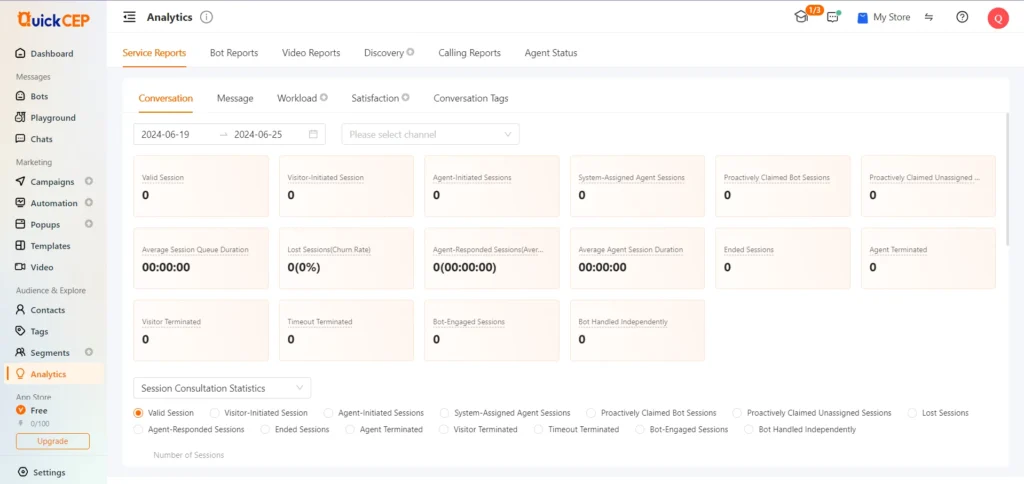The image size is (1024, 484).
Task: Click the switch store arrows icon
Action: (929, 18)
